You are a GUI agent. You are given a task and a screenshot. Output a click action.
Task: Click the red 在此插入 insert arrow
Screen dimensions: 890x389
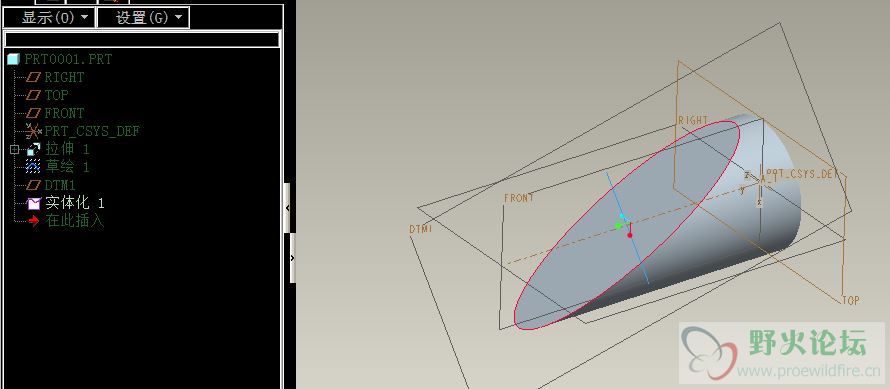[x=34, y=221]
